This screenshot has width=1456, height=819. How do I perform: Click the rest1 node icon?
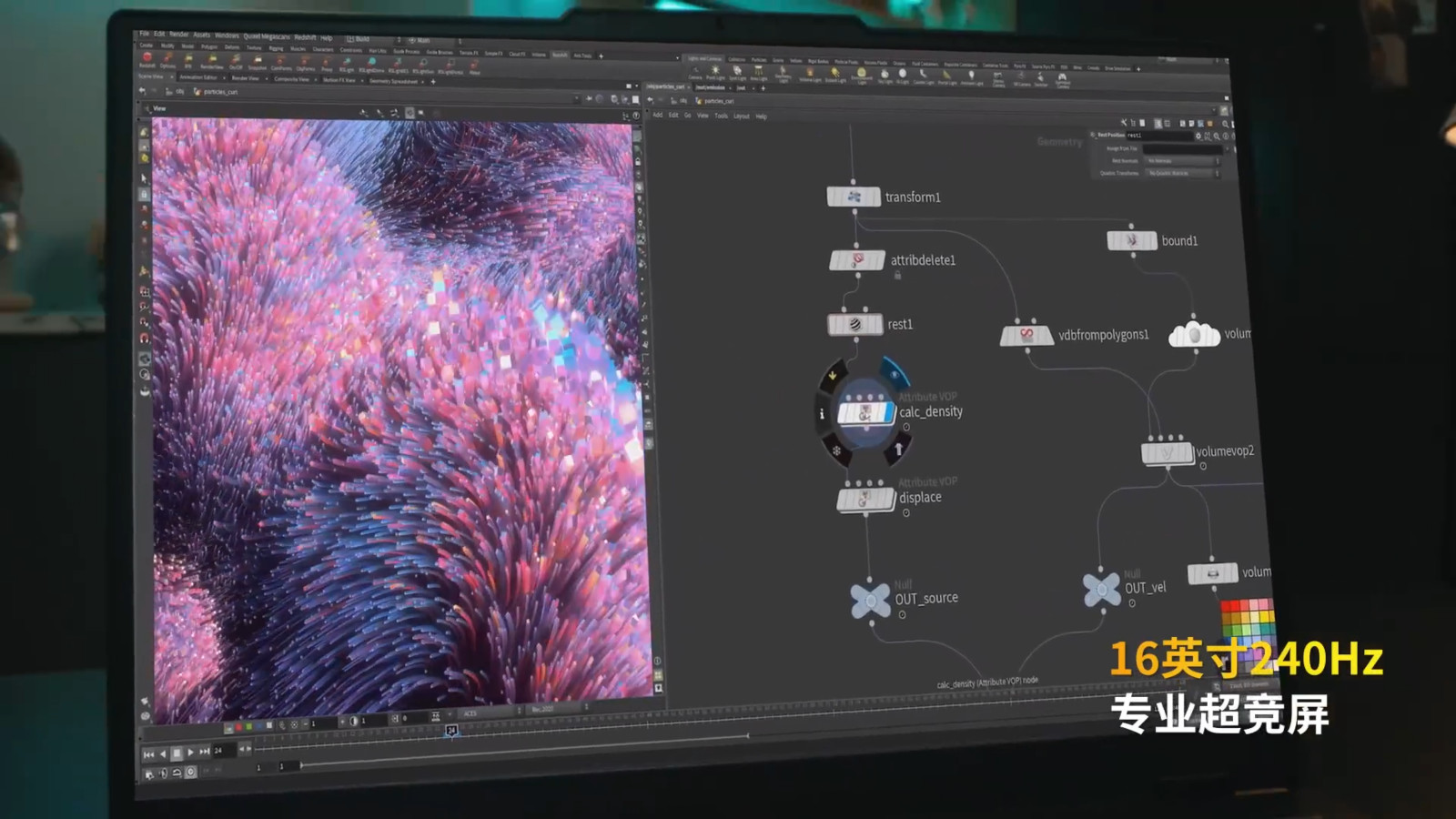click(854, 324)
